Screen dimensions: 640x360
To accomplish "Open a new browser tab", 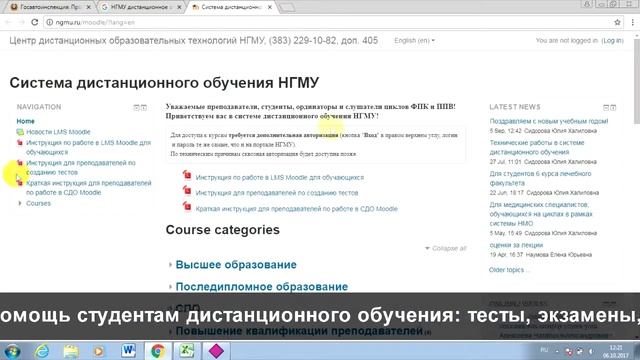I will pos(287,7).
